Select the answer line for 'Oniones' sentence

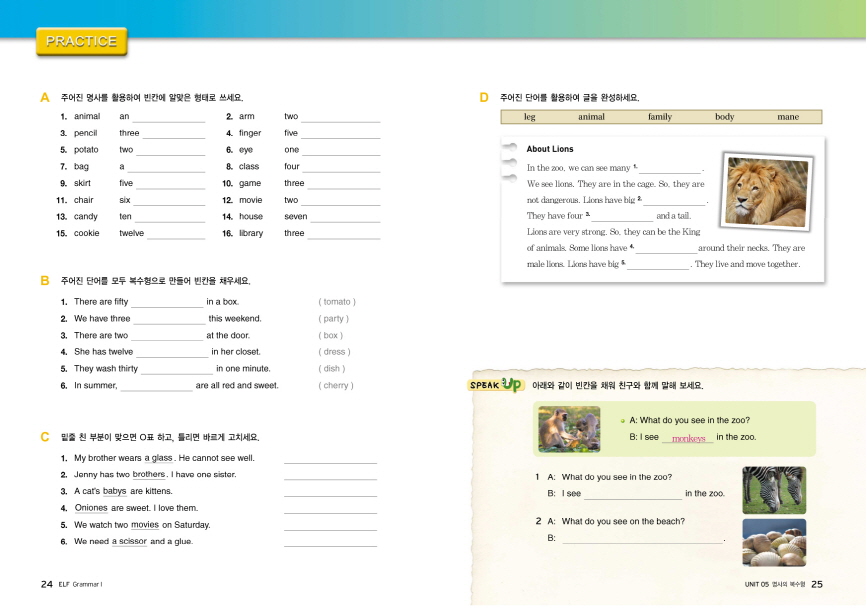tap(330, 510)
